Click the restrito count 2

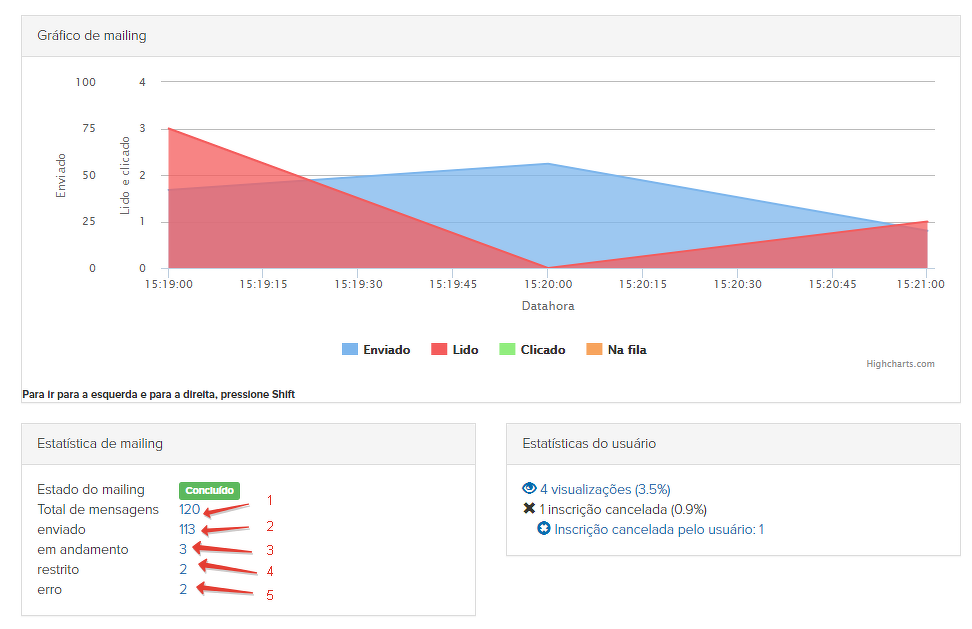[x=183, y=569]
